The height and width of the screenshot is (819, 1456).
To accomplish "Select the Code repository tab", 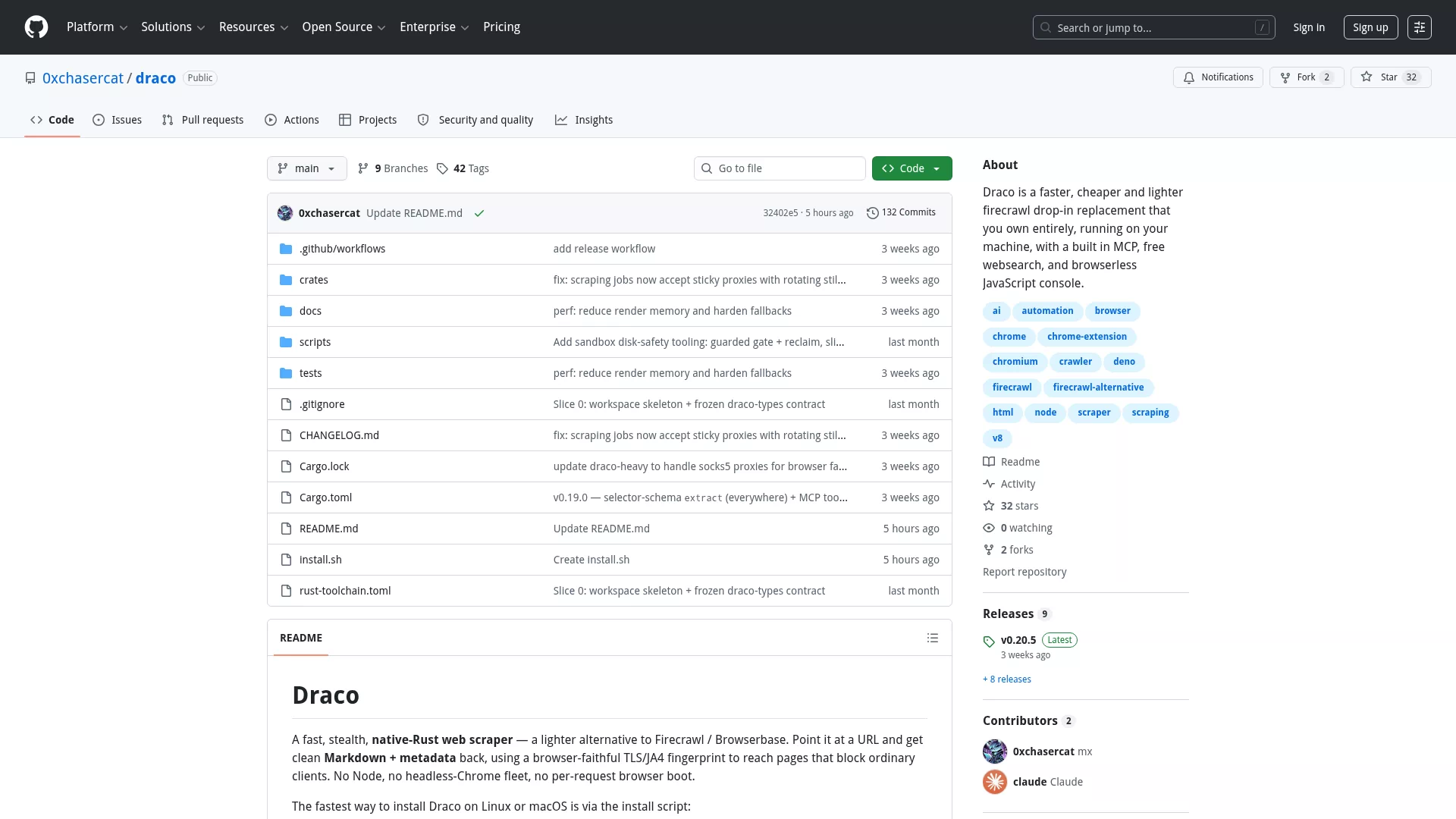I will (52, 120).
